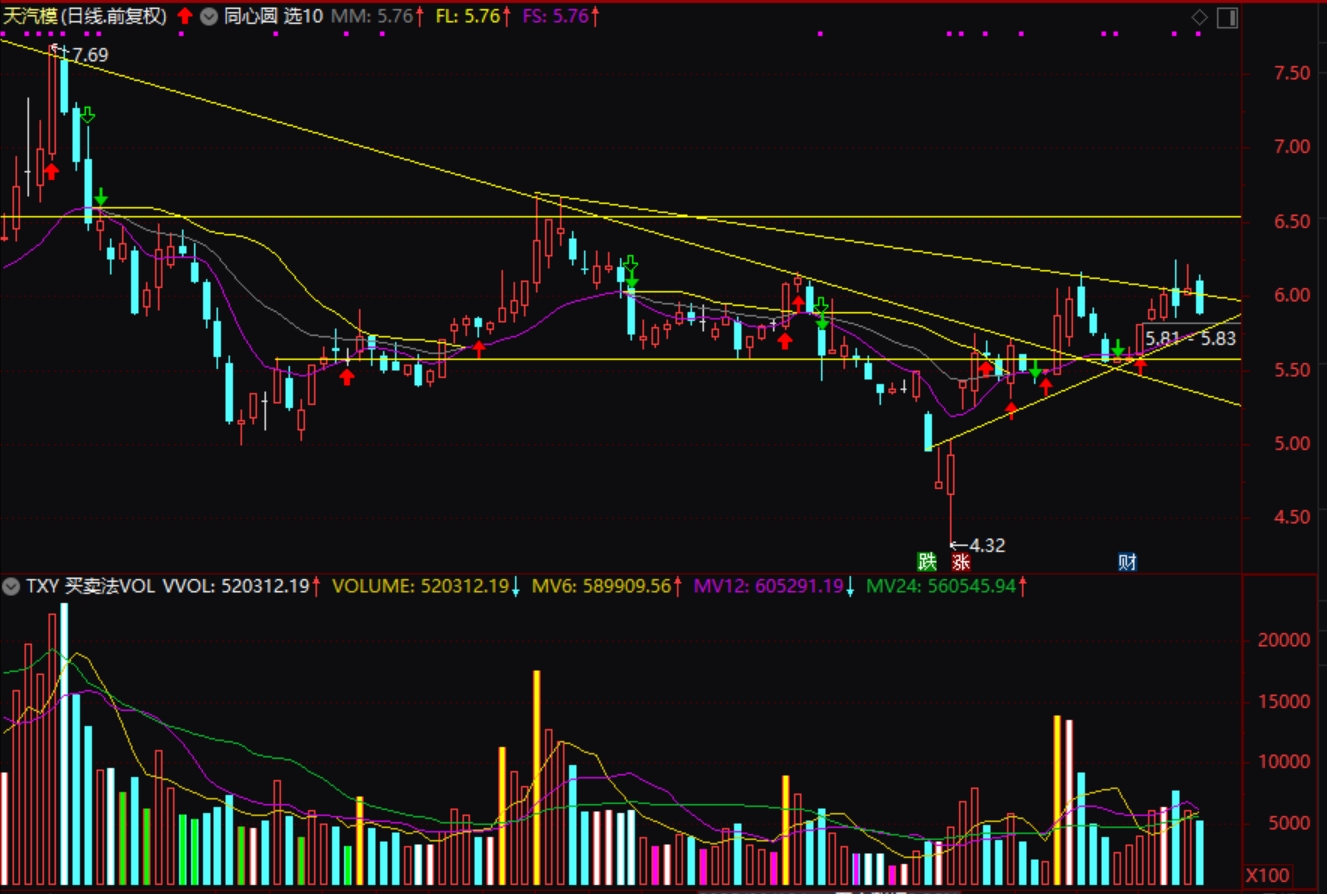Click the MV12: 605291.19 value

[768, 586]
